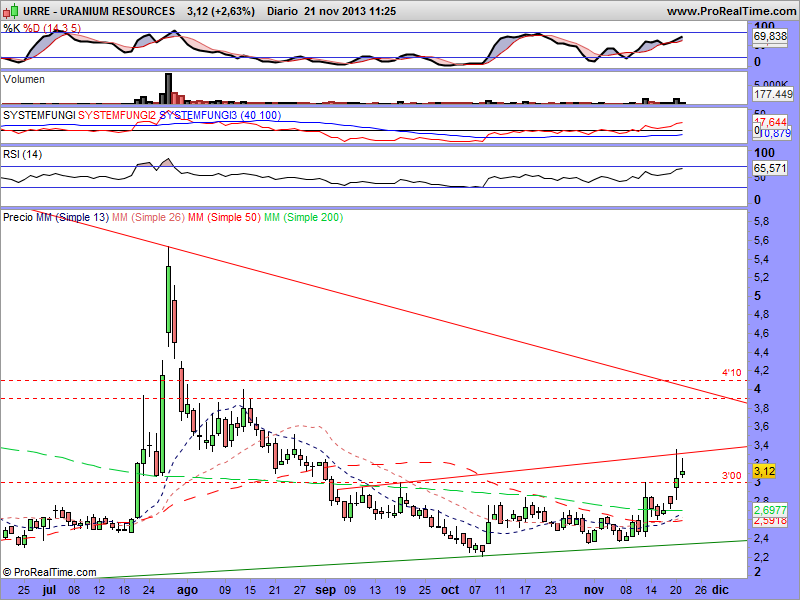Select the 17,644 red indicator value
Screen dimensions: 800x600
point(771,122)
